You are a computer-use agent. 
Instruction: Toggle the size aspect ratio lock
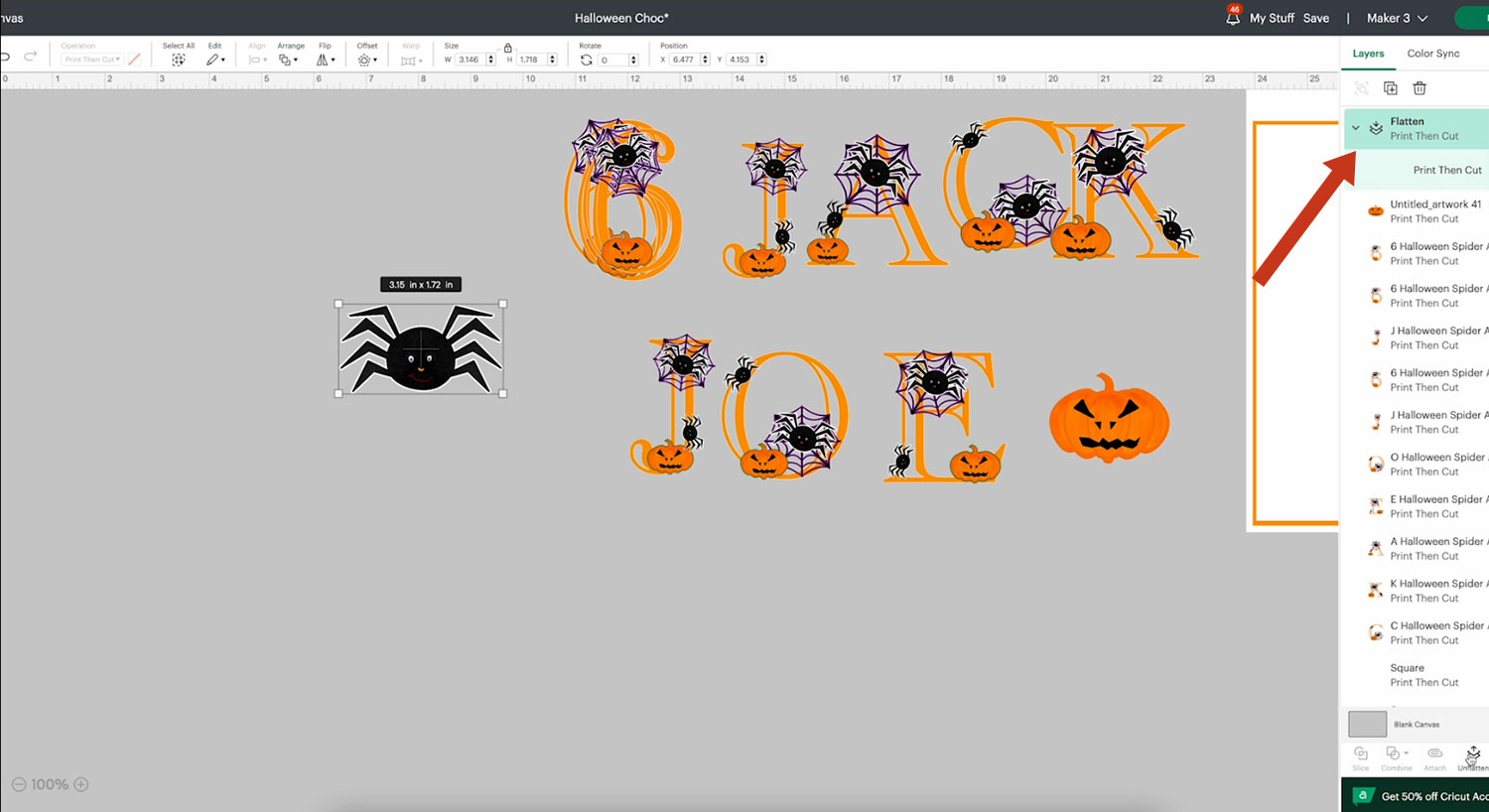(x=508, y=48)
